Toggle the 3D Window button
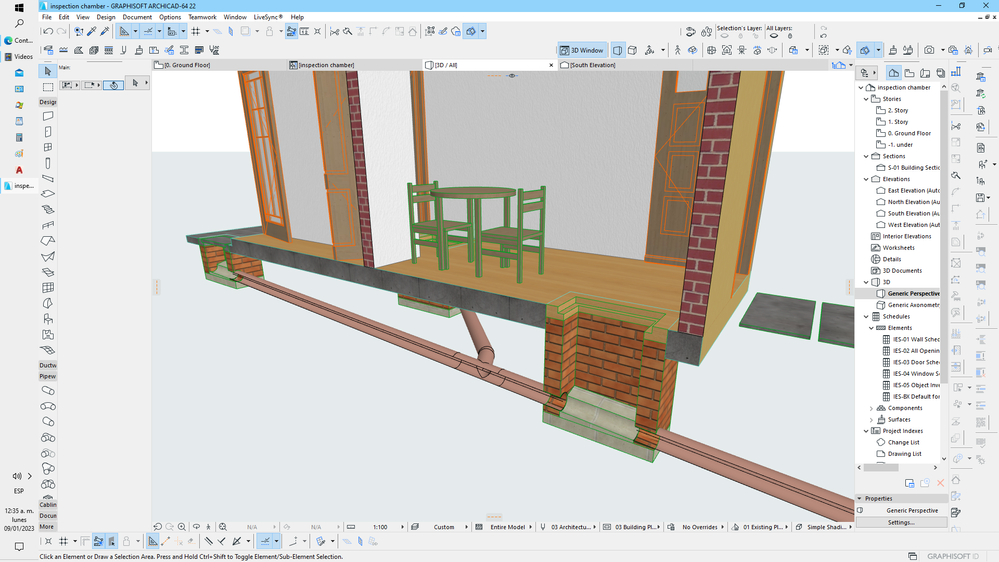This screenshot has width=999, height=562. (x=581, y=50)
